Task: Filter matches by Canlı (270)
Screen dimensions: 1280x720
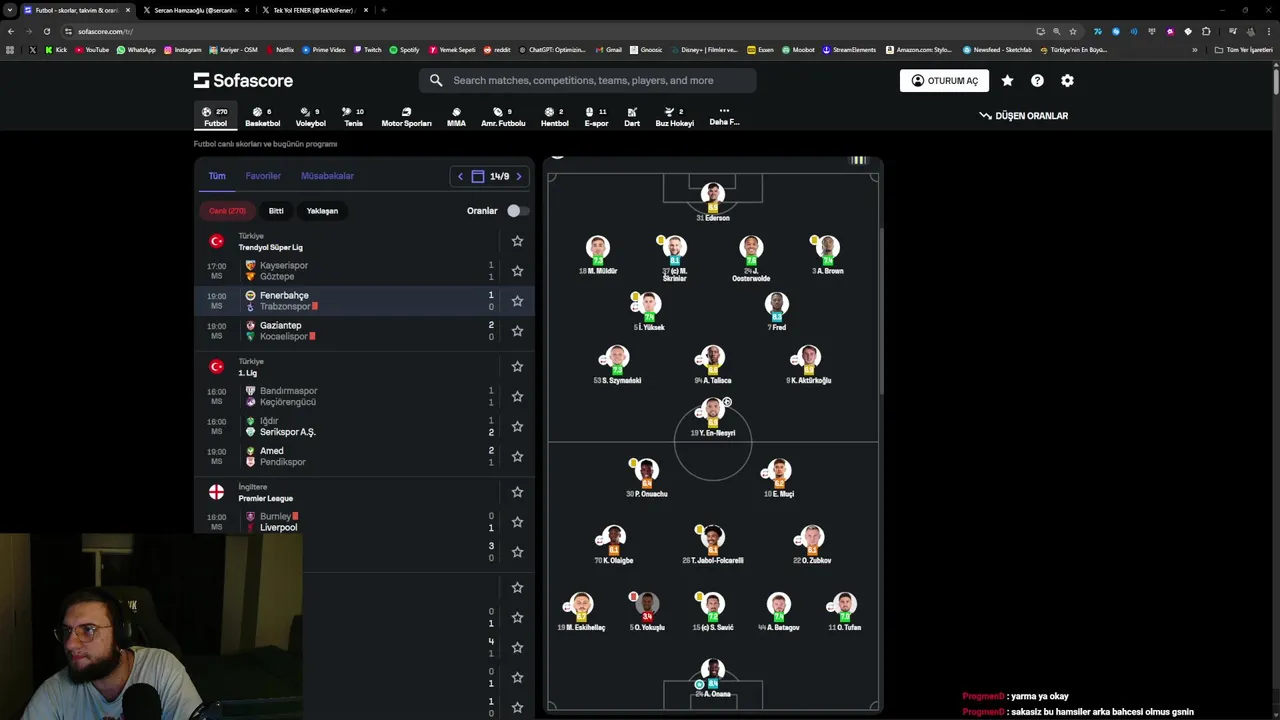Action: [x=227, y=211]
